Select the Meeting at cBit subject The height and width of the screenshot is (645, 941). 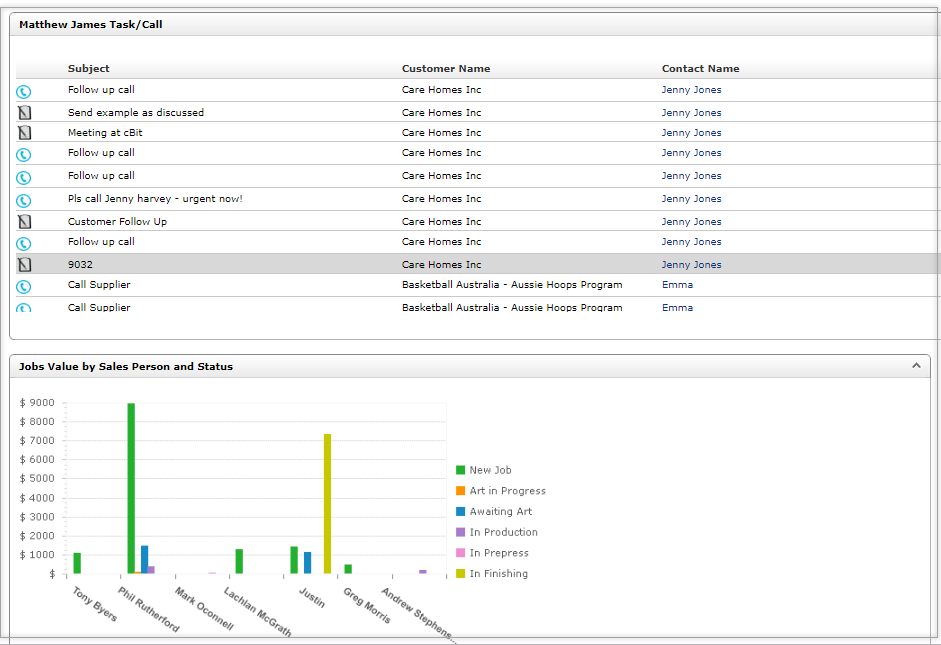(105, 133)
